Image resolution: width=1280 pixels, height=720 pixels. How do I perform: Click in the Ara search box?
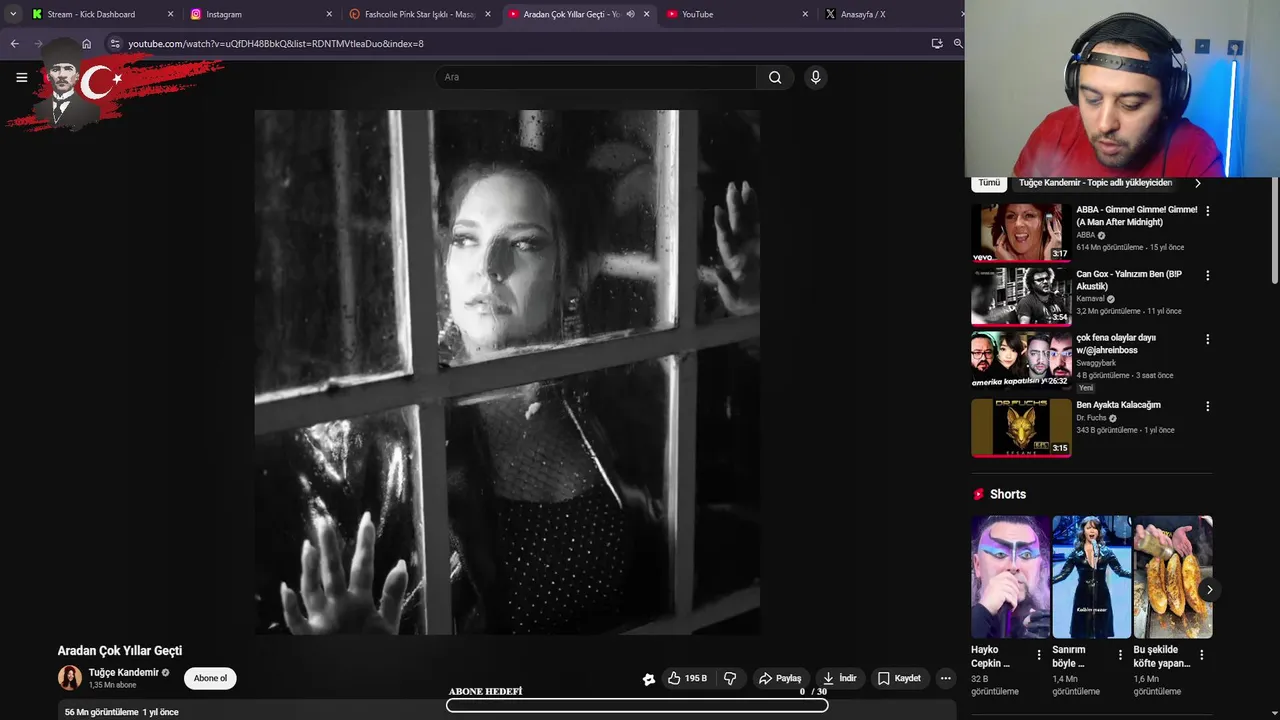[x=596, y=77]
